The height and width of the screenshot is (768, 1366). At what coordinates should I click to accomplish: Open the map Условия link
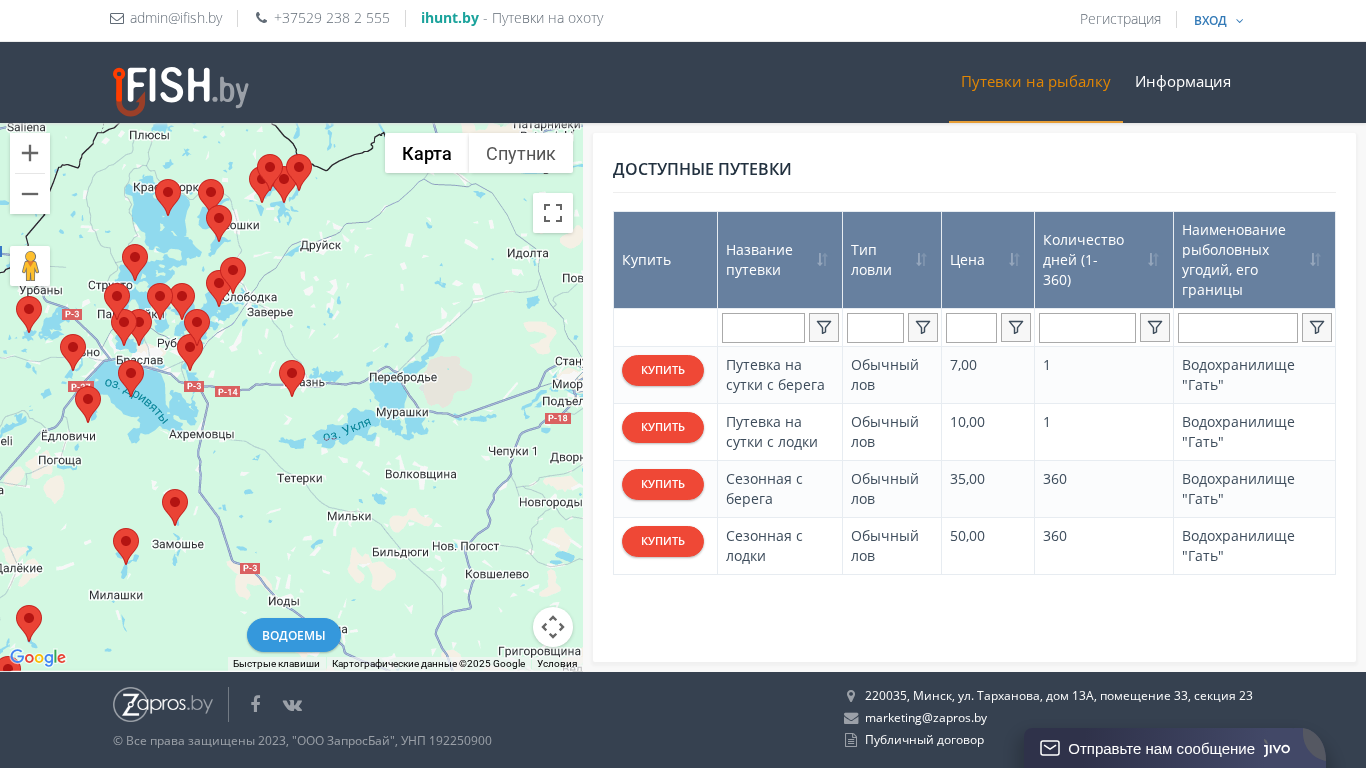click(557, 663)
